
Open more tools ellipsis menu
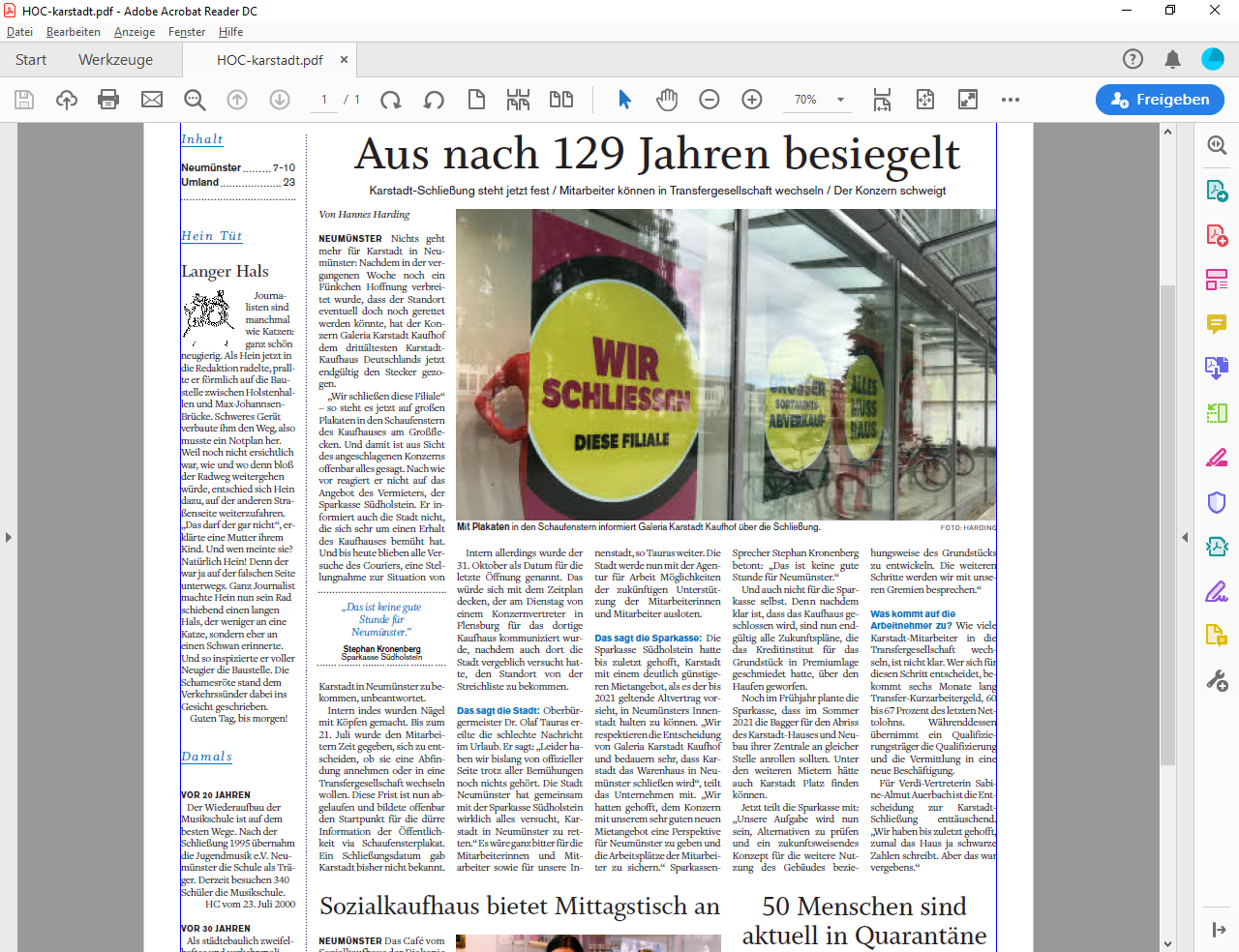click(1011, 100)
